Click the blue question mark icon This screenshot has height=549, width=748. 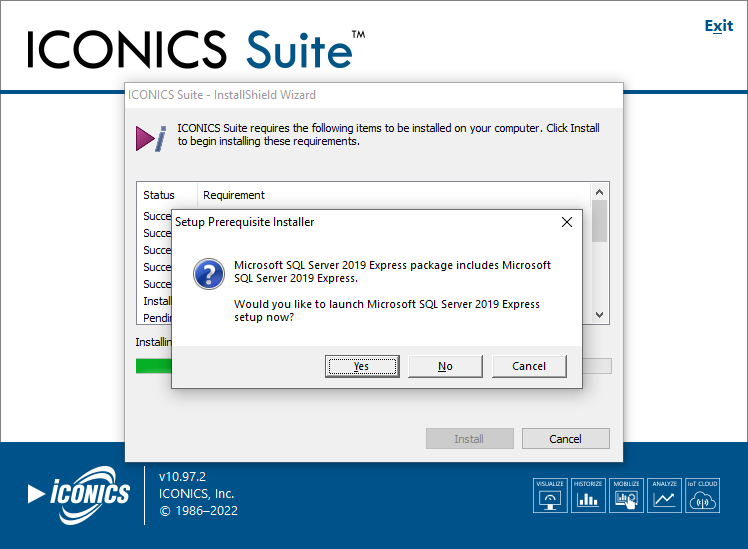pos(209,274)
